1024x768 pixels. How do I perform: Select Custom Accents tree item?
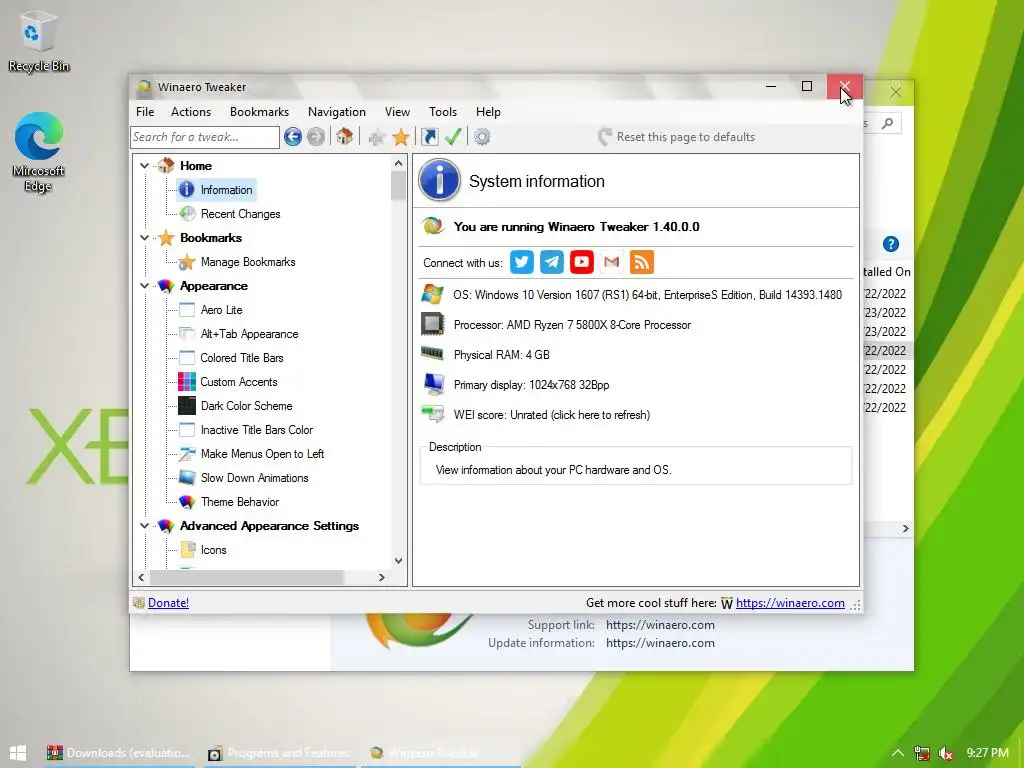[239, 382]
